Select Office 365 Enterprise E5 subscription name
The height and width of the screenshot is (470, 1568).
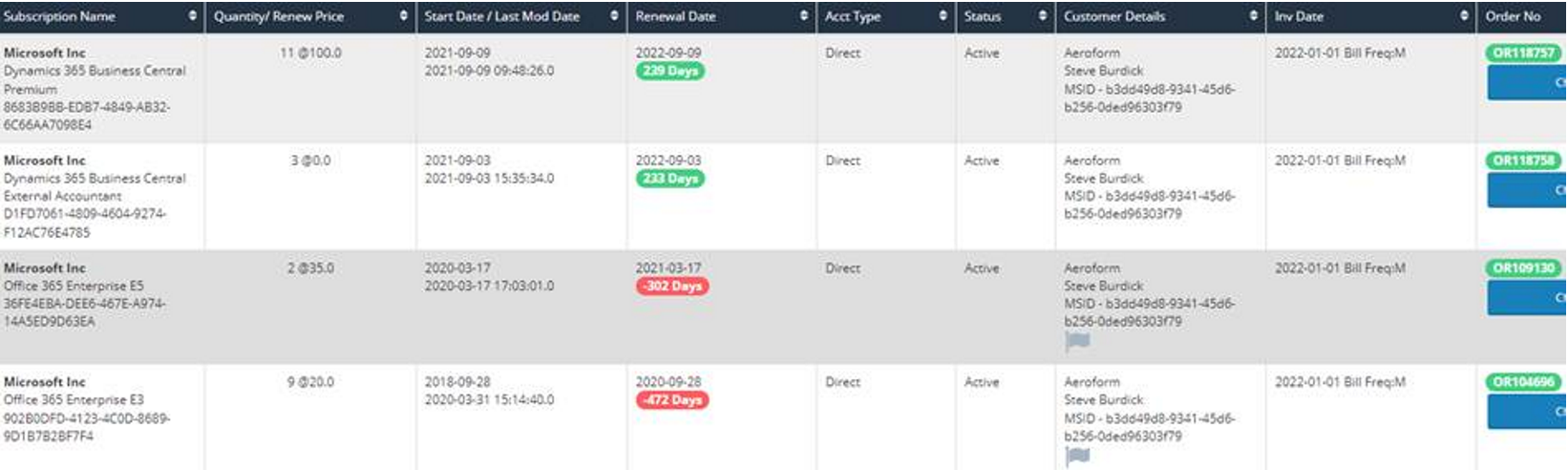pos(74,286)
